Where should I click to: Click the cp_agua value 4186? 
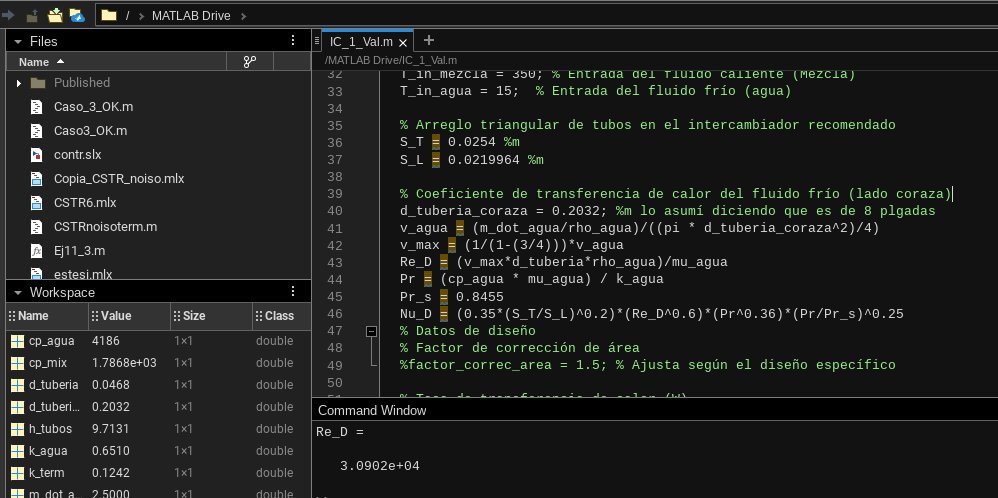[x=106, y=341]
